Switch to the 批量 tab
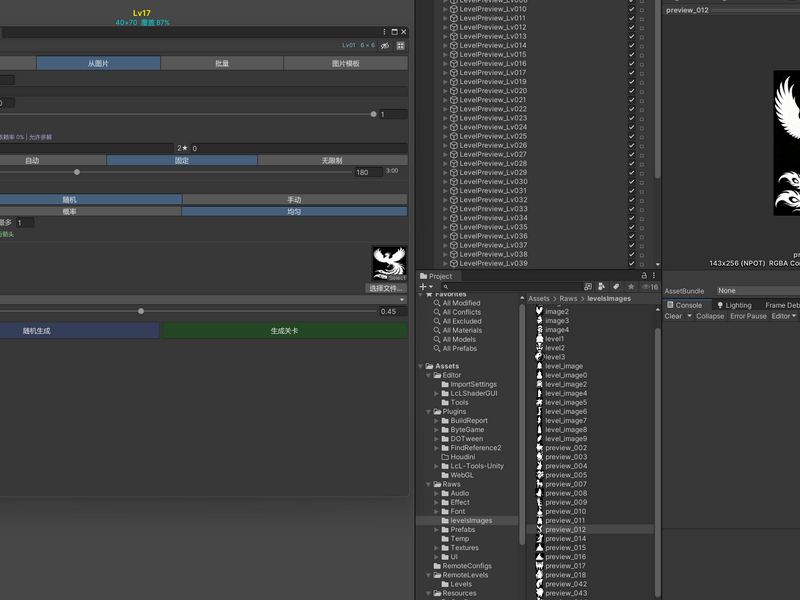This screenshot has width=800, height=600. [x=222, y=63]
